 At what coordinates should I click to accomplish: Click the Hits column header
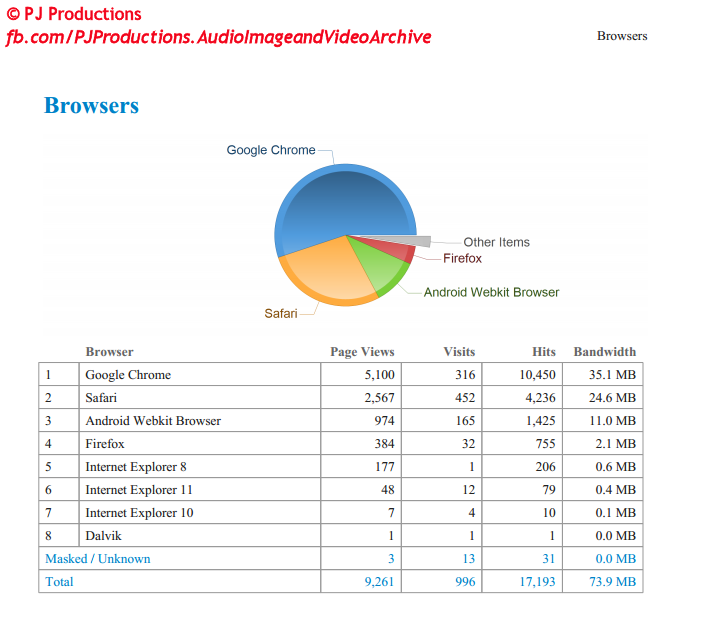click(544, 352)
